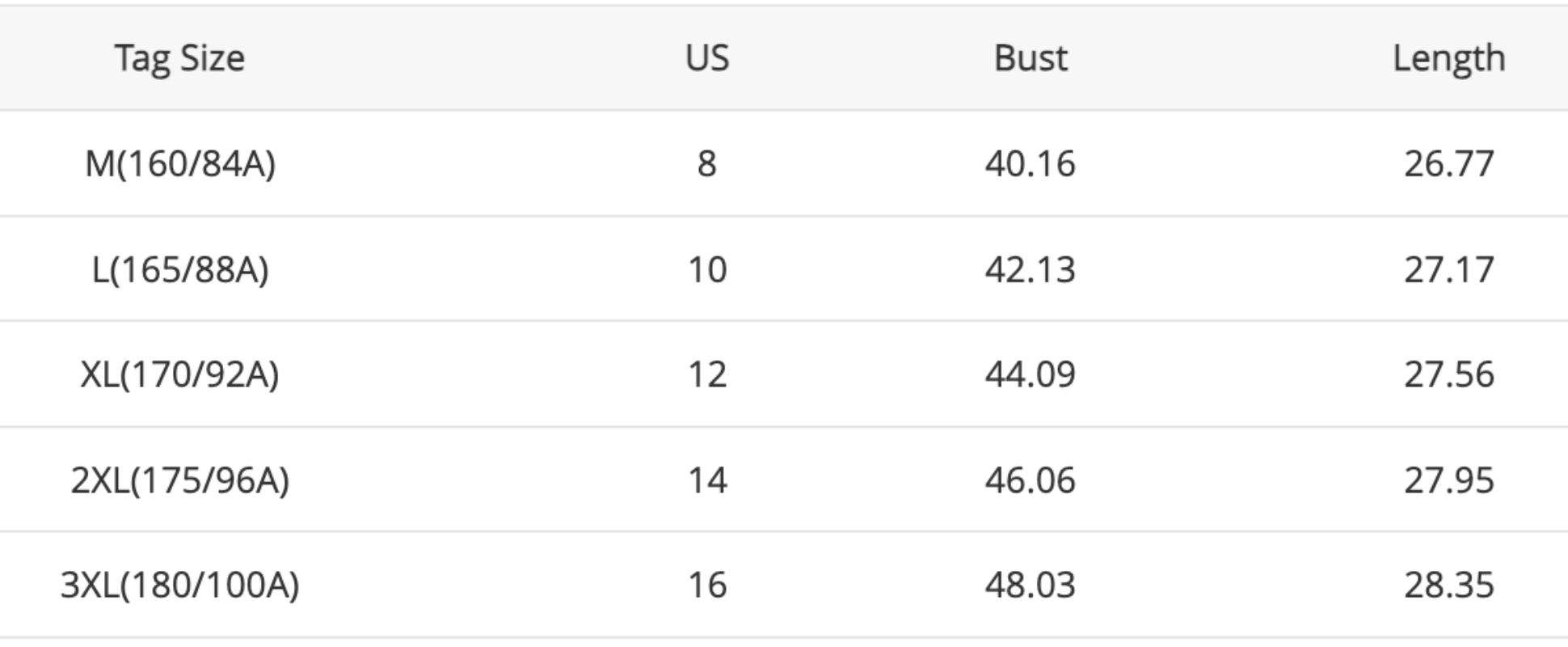The height and width of the screenshot is (647, 1568).
Task: Click the 48.03 bust value
Action: [1030, 585]
